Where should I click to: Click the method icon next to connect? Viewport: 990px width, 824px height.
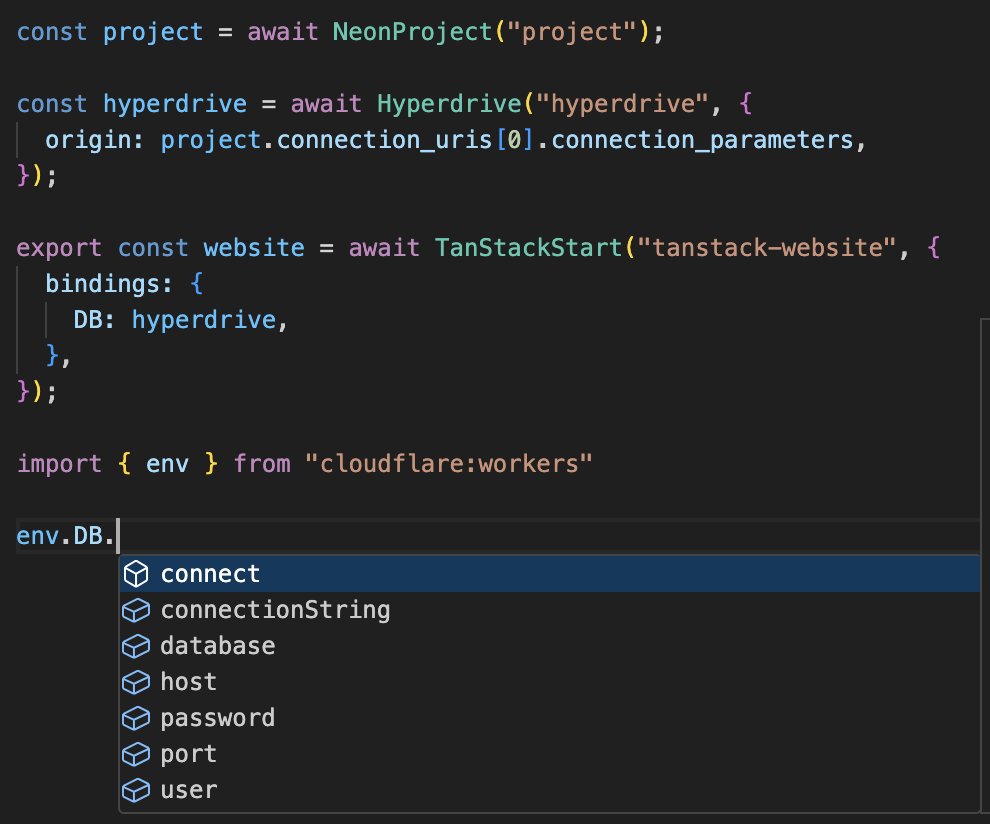(x=136, y=574)
